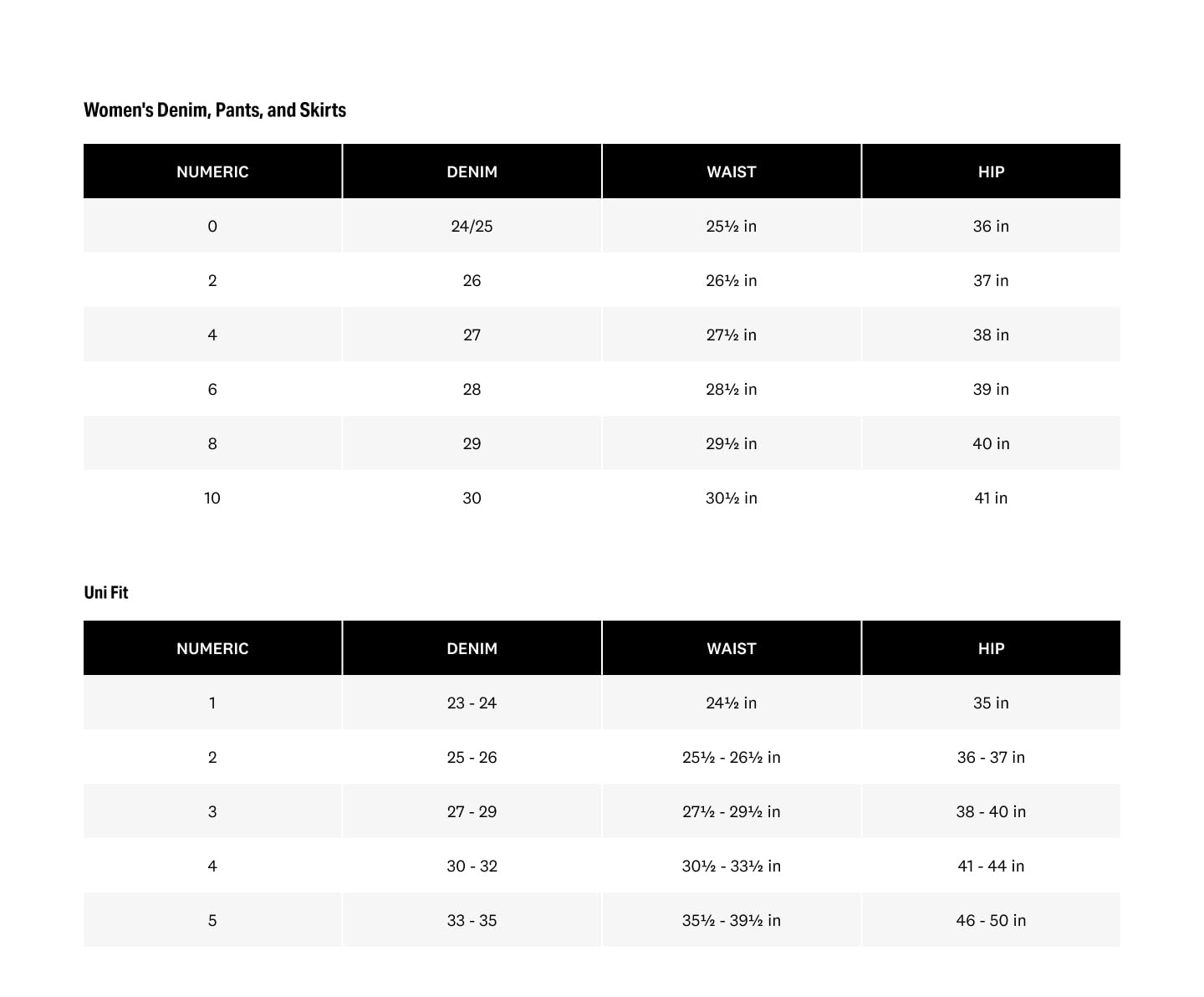
Task: Select the 30 - 32 denim range cell
Action: pyautogui.click(x=472, y=866)
